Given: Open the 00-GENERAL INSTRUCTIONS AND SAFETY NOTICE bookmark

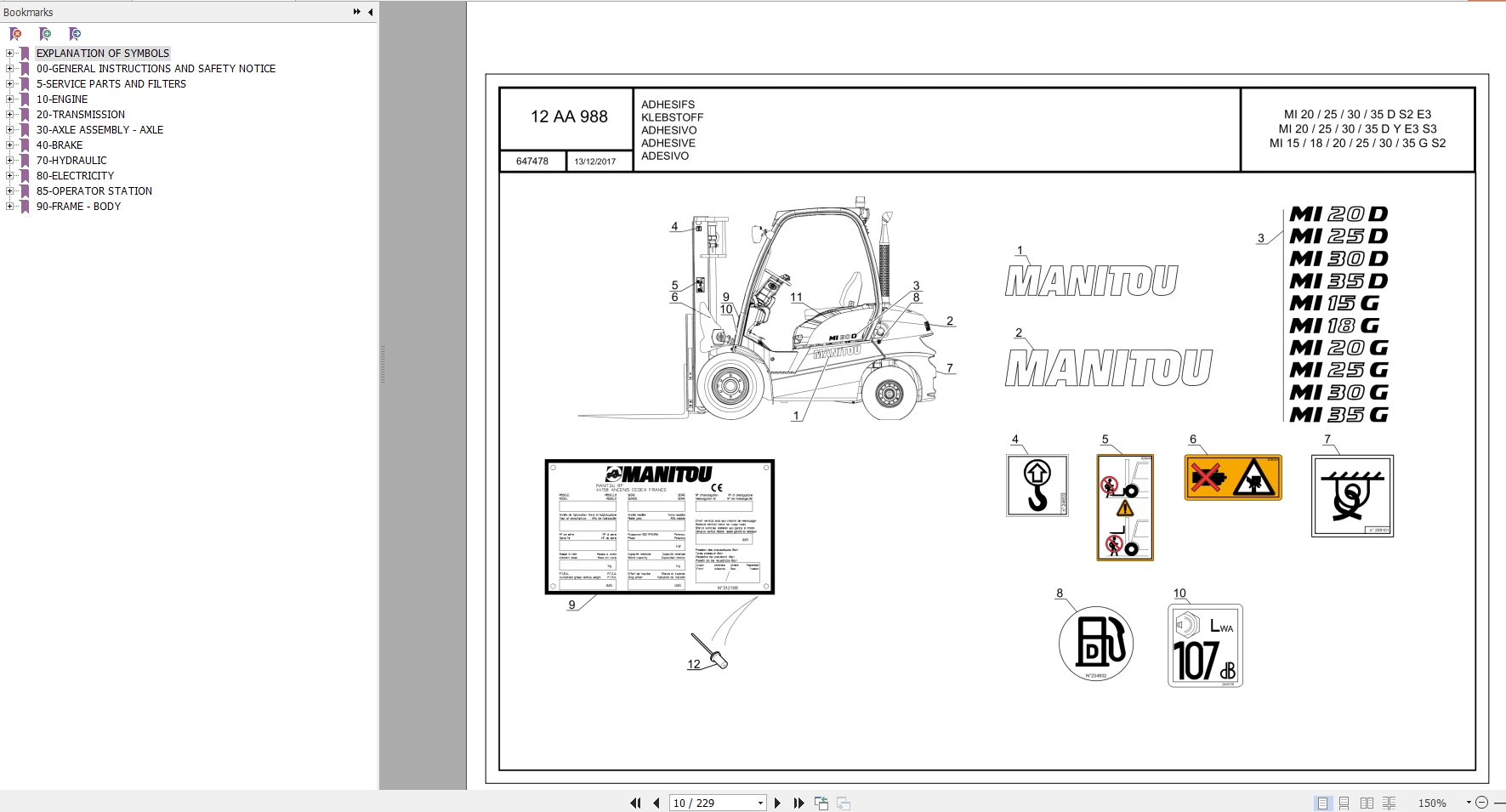Looking at the screenshot, I should click(156, 68).
